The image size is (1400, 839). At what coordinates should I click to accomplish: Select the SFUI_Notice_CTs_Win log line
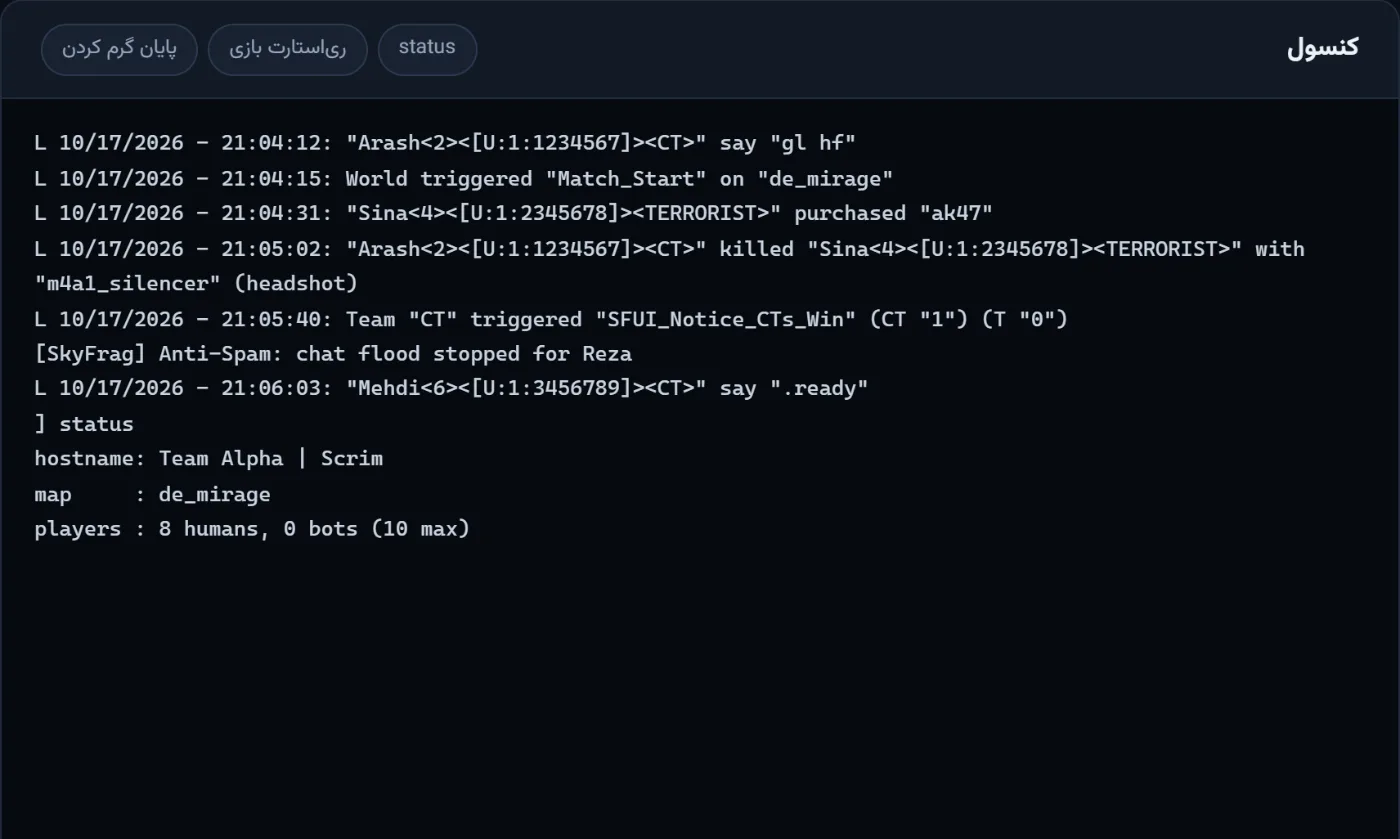pyautogui.click(x=551, y=318)
